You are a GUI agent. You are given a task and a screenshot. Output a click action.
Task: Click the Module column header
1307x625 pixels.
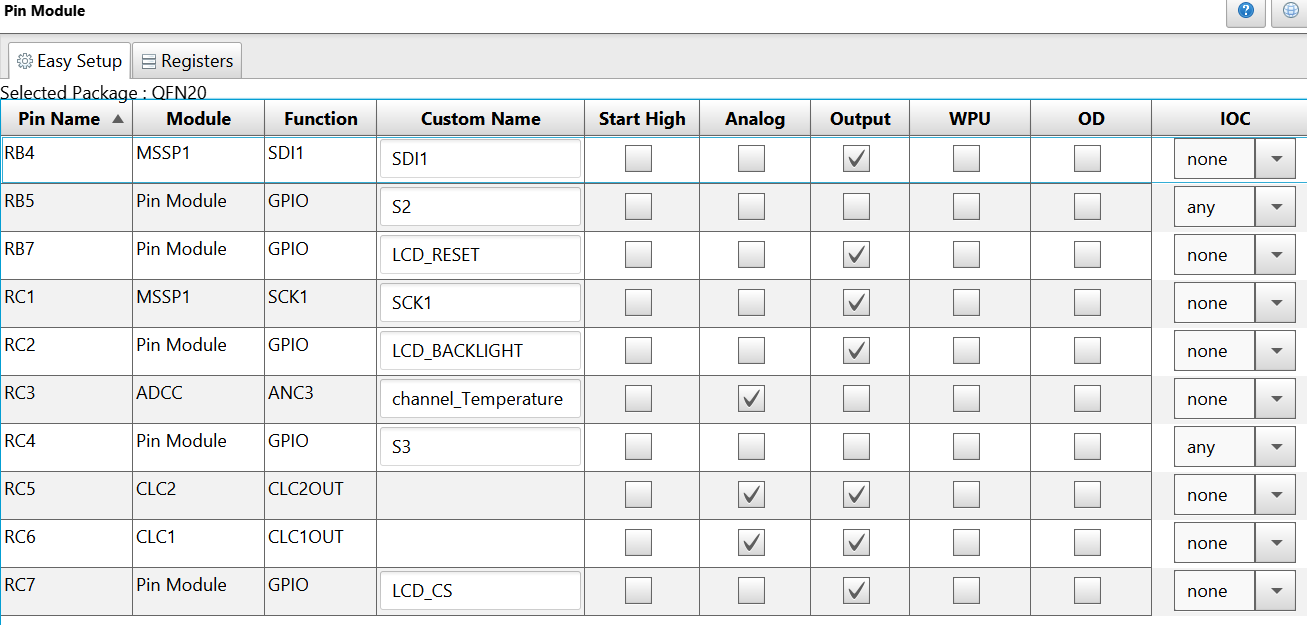coord(198,119)
